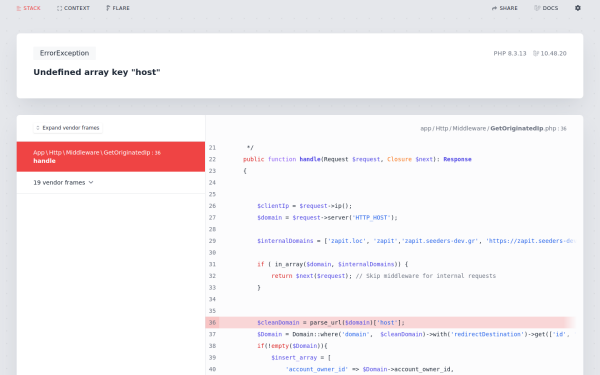The width and height of the screenshot is (600, 375).
Task: Click the 'account_owner_id' line 40
Action: [369, 369]
